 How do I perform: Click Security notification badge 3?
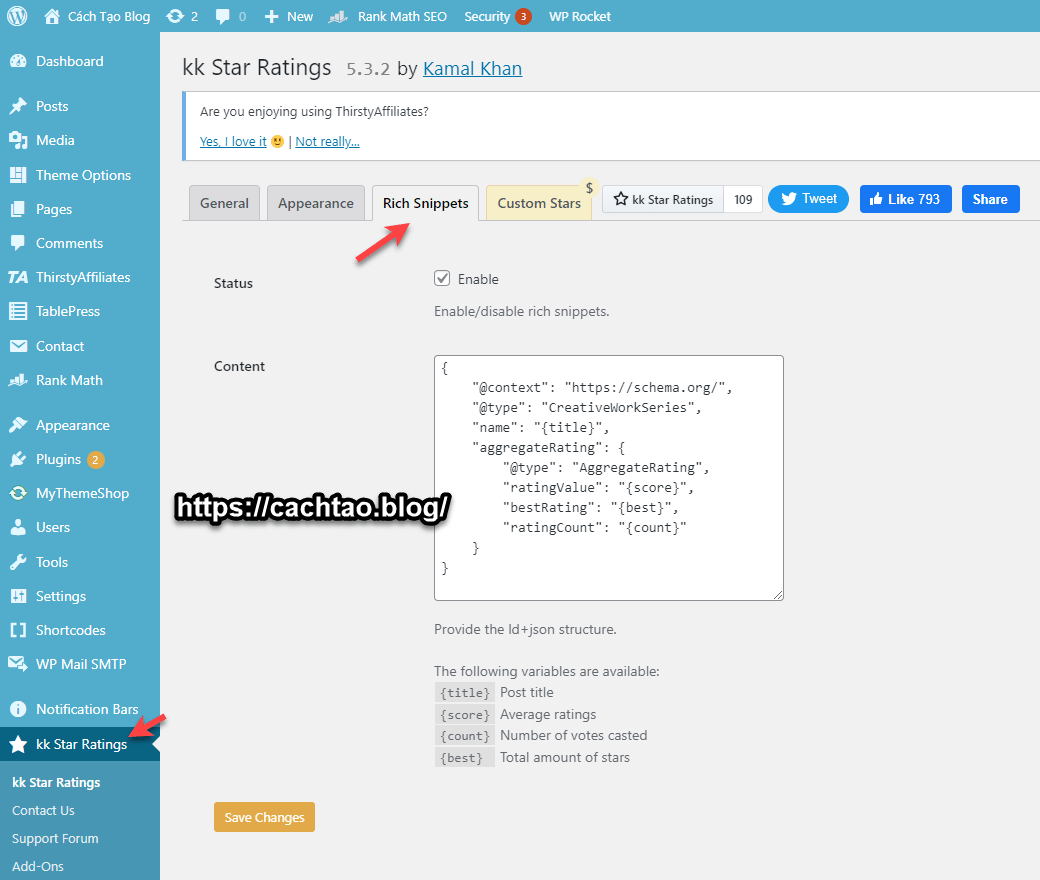(x=523, y=17)
